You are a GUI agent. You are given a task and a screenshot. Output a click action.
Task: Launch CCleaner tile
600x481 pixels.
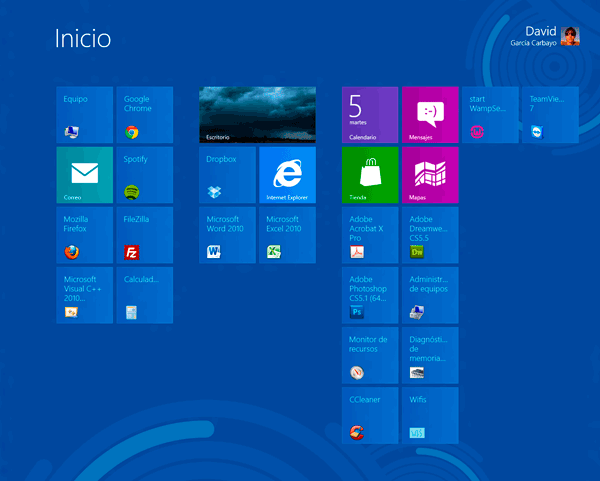click(370, 415)
